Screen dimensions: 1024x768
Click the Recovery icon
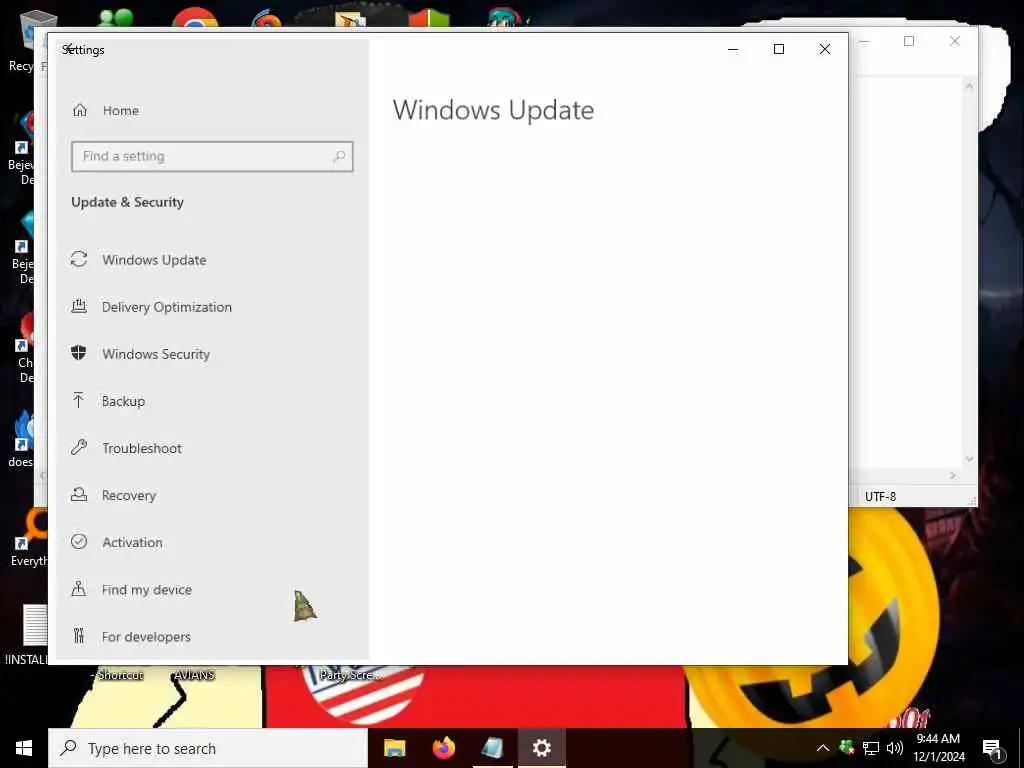(x=79, y=494)
